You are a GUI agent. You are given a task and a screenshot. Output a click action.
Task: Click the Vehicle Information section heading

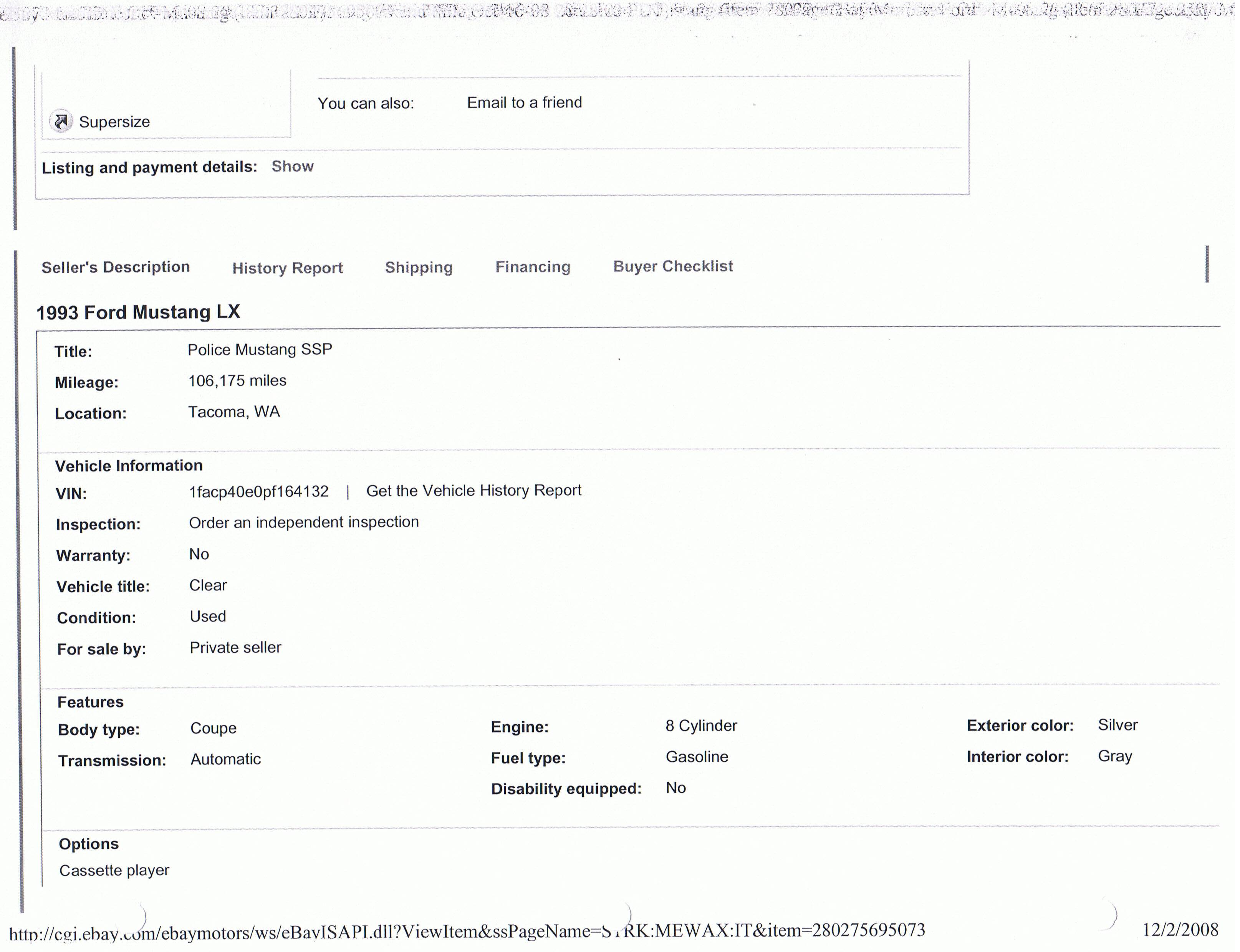[x=129, y=465]
